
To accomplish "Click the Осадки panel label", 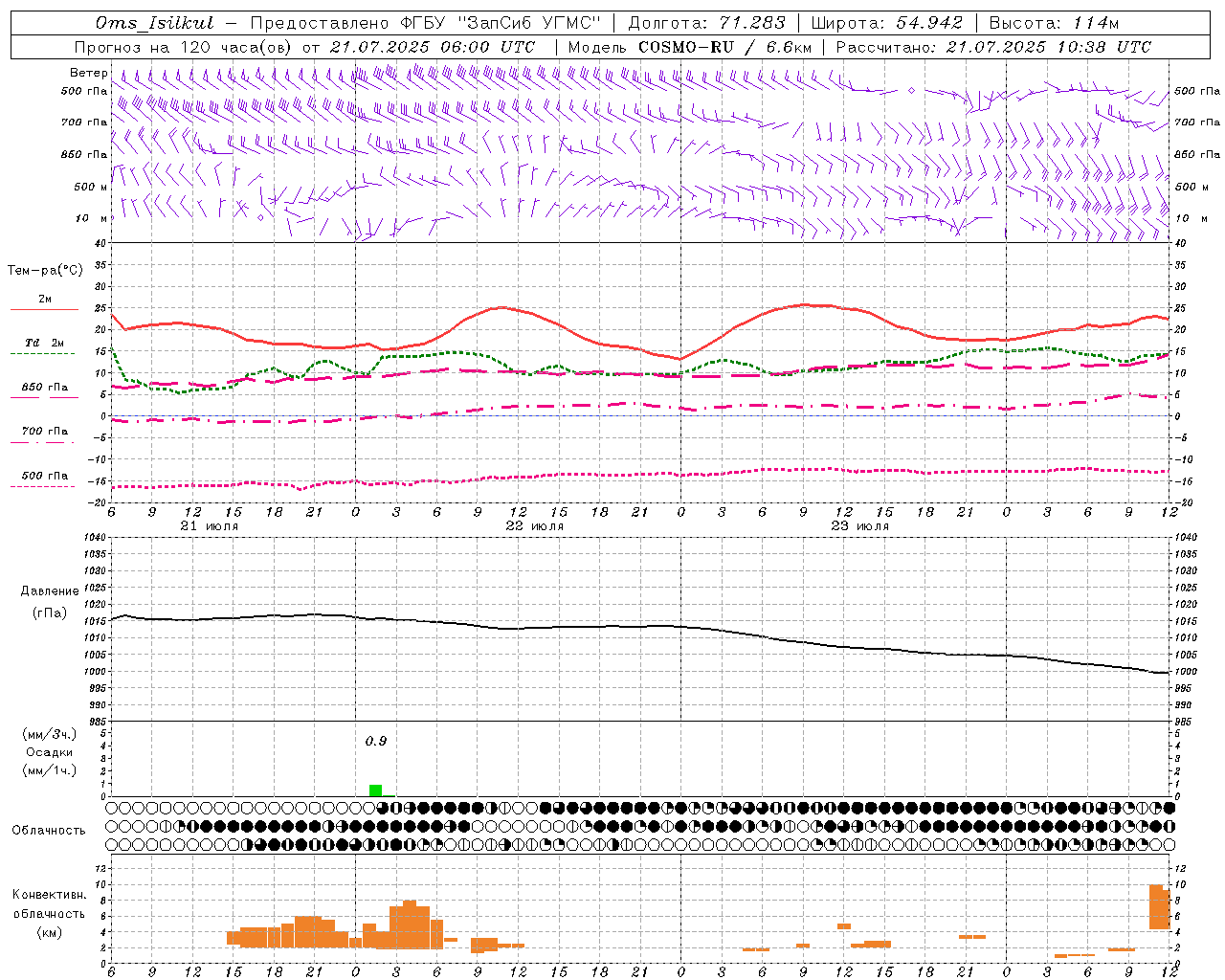I will (x=49, y=752).
